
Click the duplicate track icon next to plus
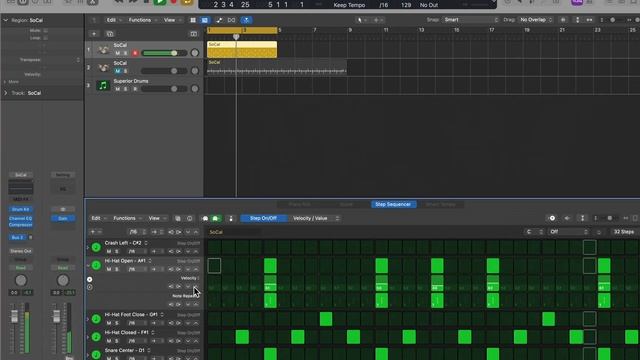point(110,34)
